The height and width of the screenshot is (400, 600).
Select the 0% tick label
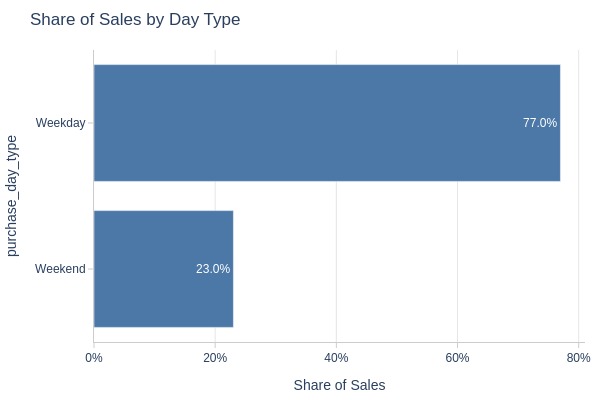coord(94,358)
